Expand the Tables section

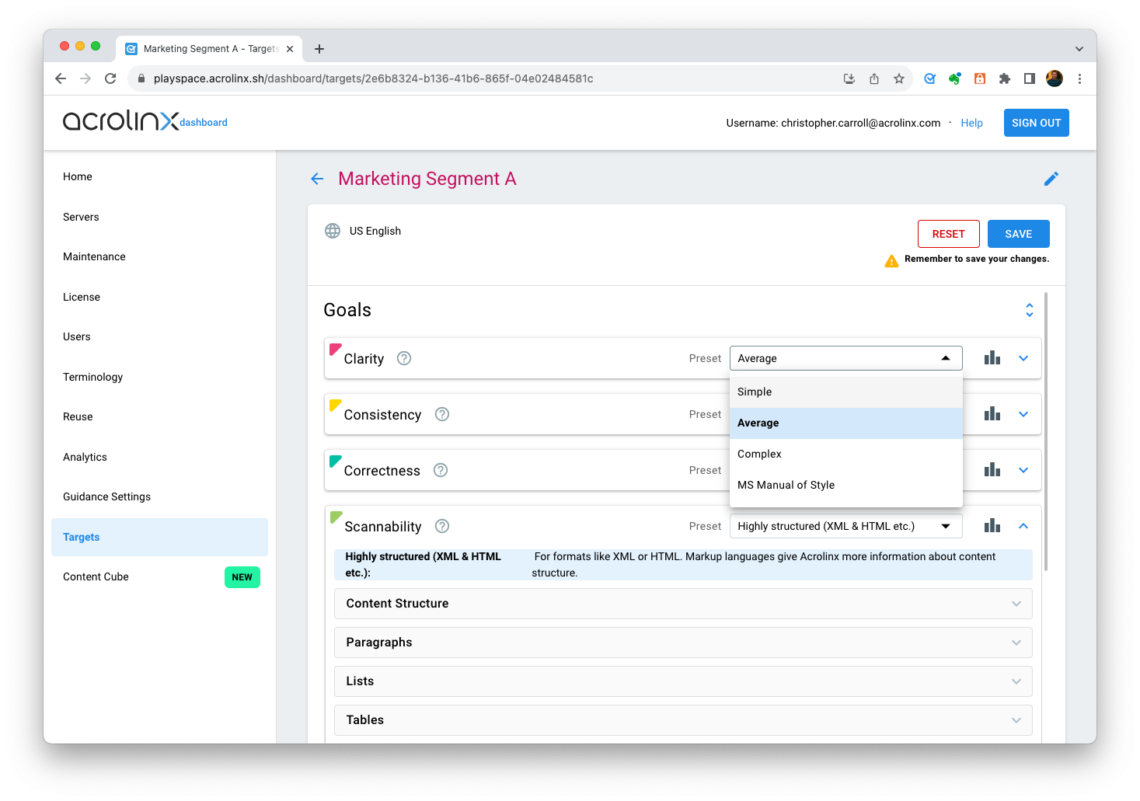(x=683, y=720)
